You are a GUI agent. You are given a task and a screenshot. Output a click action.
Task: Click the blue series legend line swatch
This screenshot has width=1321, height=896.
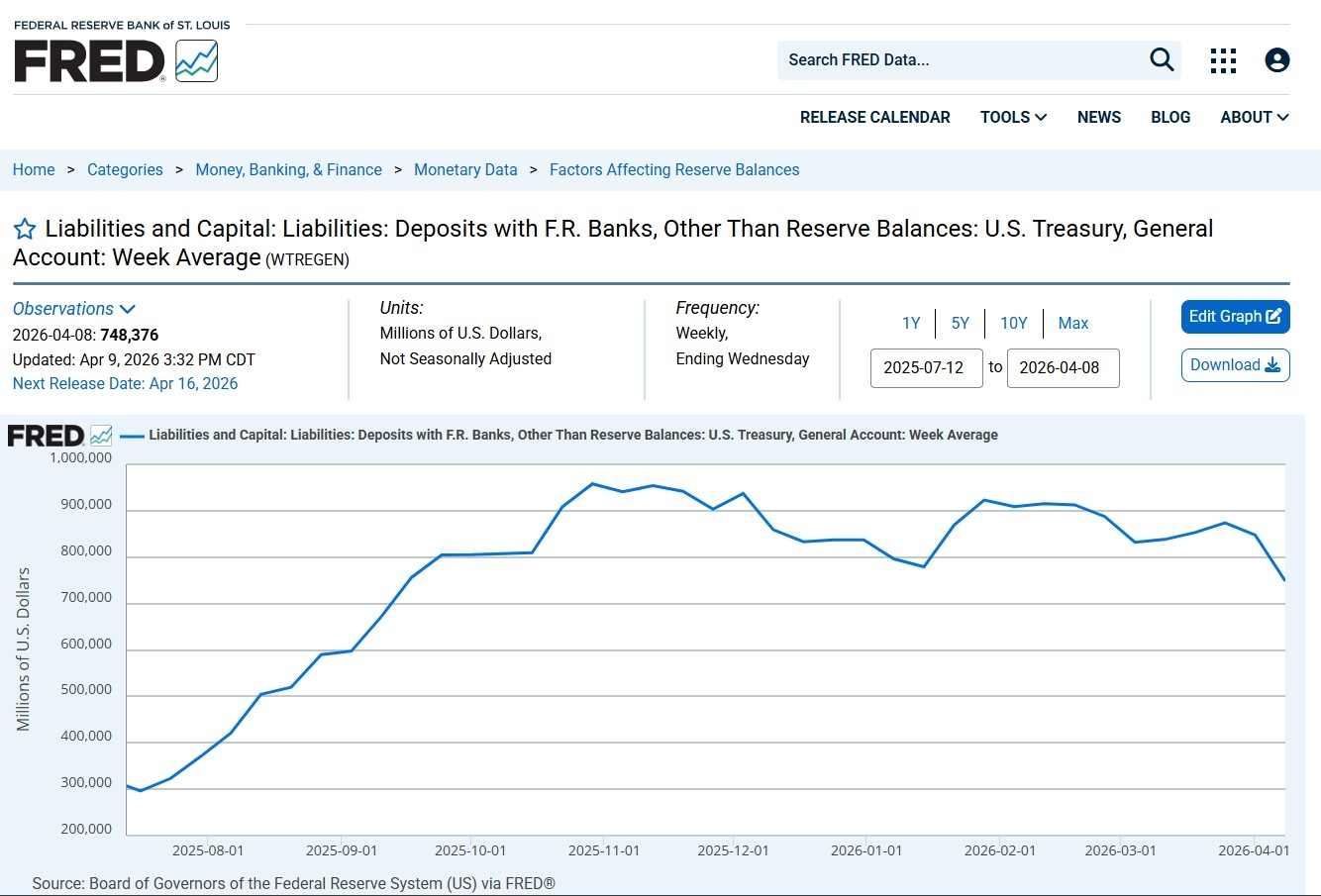pyautogui.click(x=132, y=436)
